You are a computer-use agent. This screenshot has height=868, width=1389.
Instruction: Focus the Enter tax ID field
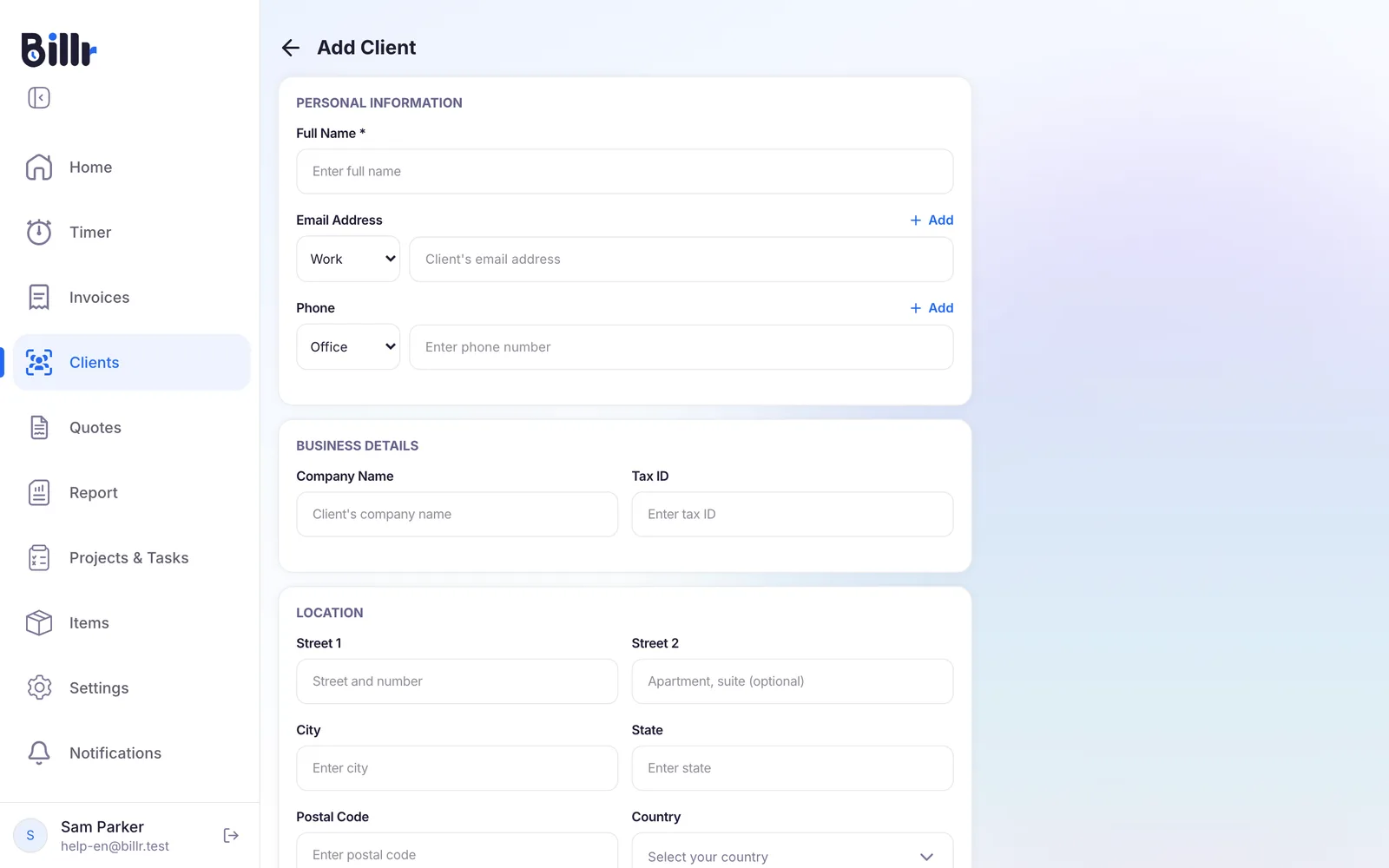(x=793, y=515)
